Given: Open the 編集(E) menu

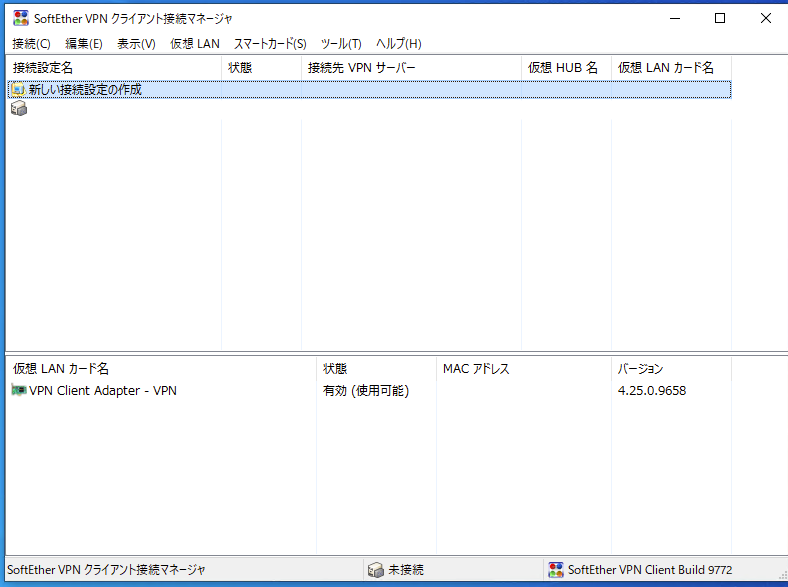Looking at the screenshot, I should [x=84, y=44].
